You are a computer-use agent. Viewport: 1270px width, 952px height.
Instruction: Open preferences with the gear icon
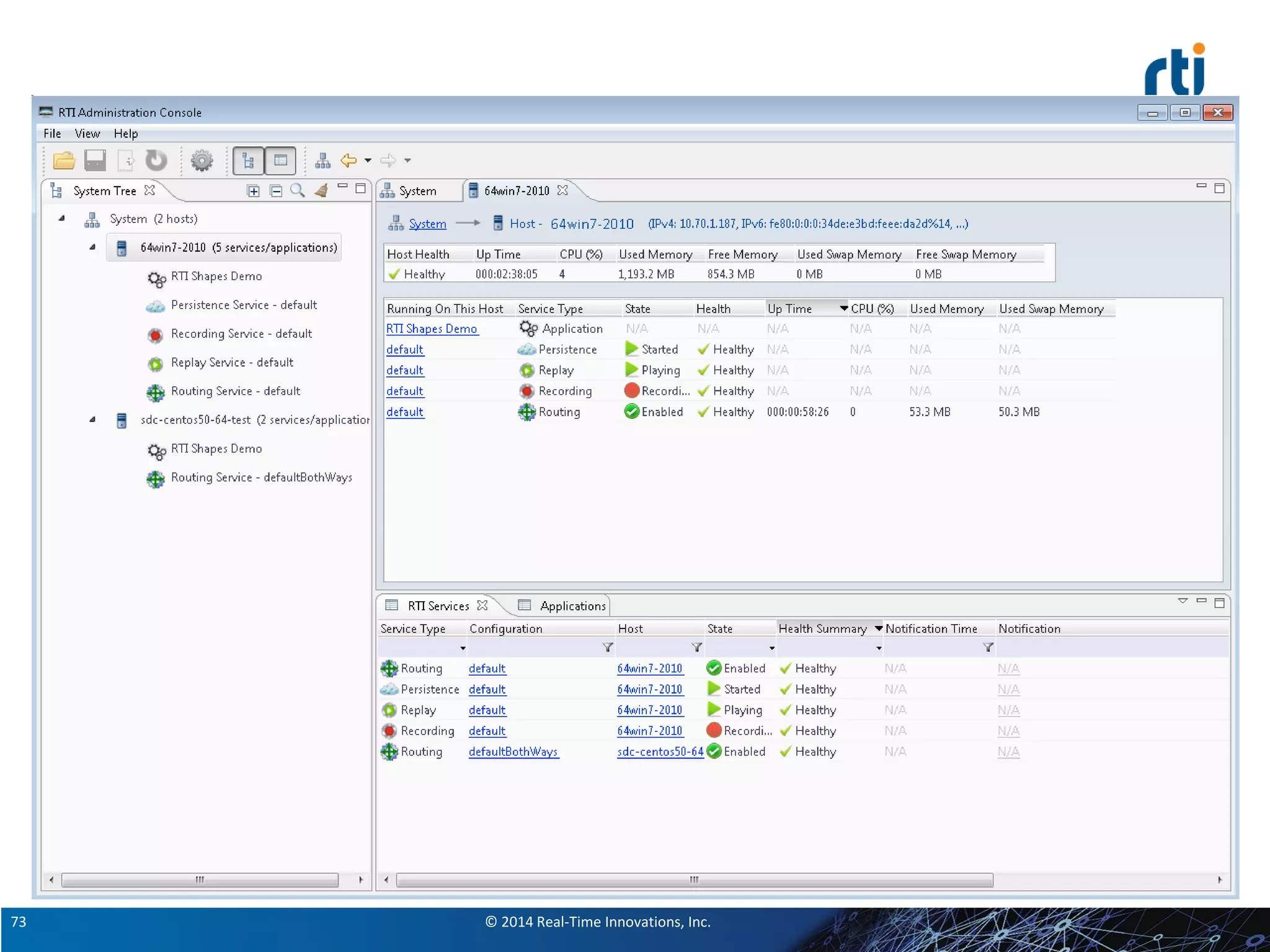[202, 161]
